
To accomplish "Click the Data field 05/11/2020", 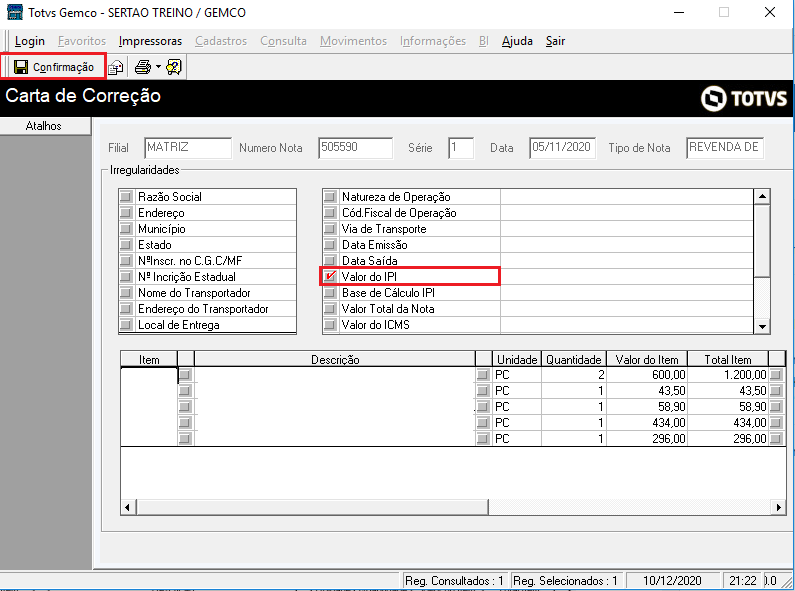I will (x=562, y=147).
